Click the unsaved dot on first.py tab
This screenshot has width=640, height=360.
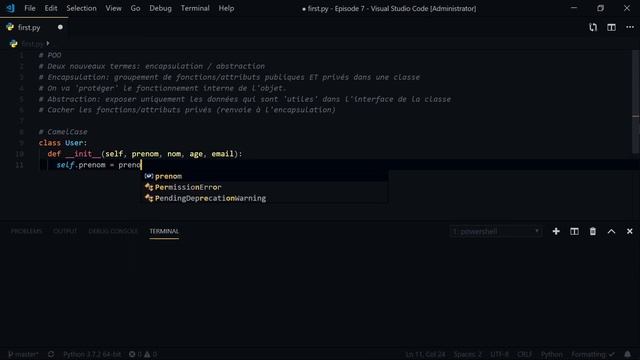[x=60, y=27]
